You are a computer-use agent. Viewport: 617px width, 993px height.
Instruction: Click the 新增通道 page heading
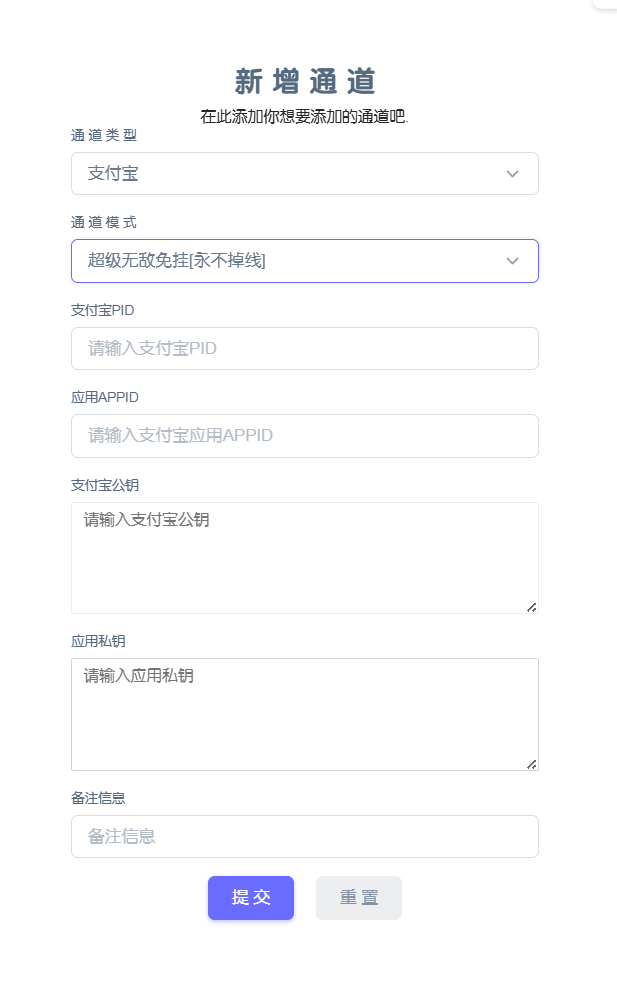click(x=305, y=82)
